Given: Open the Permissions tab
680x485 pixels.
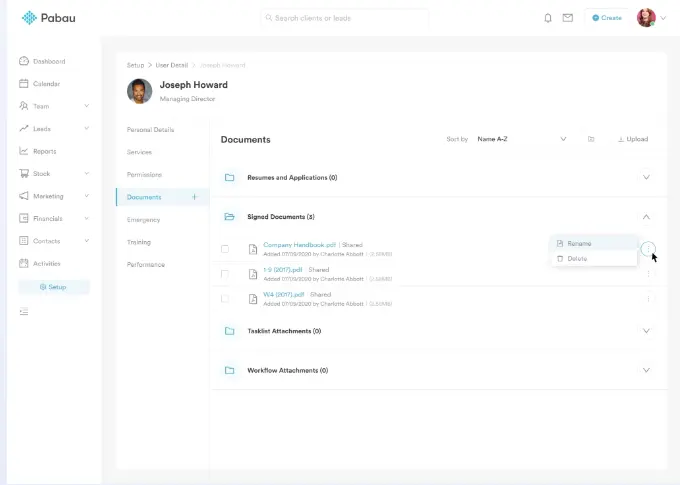Looking at the screenshot, I should [x=146, y=174].
